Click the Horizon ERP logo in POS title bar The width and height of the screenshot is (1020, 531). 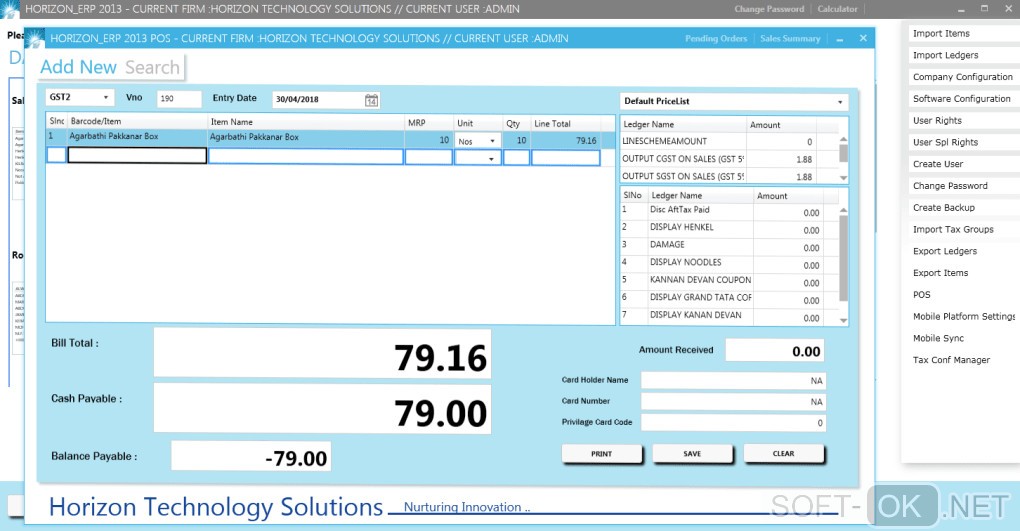[x=34, y=38]
